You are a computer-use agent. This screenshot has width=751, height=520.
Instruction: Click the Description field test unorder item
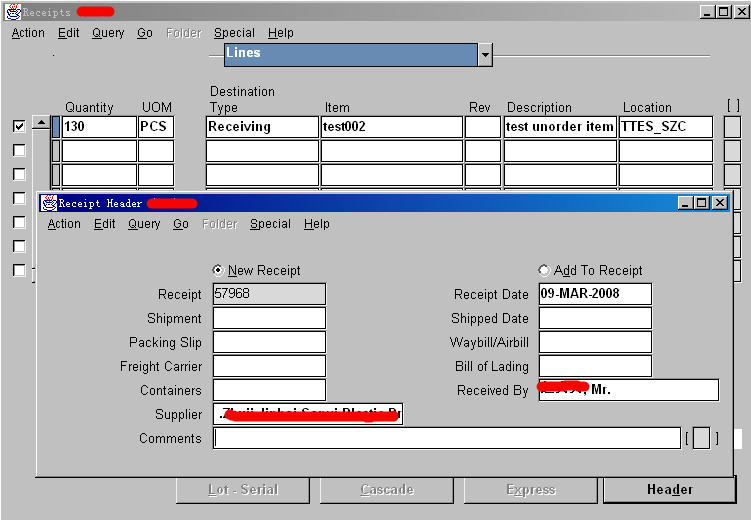click(x=560, y=127)
